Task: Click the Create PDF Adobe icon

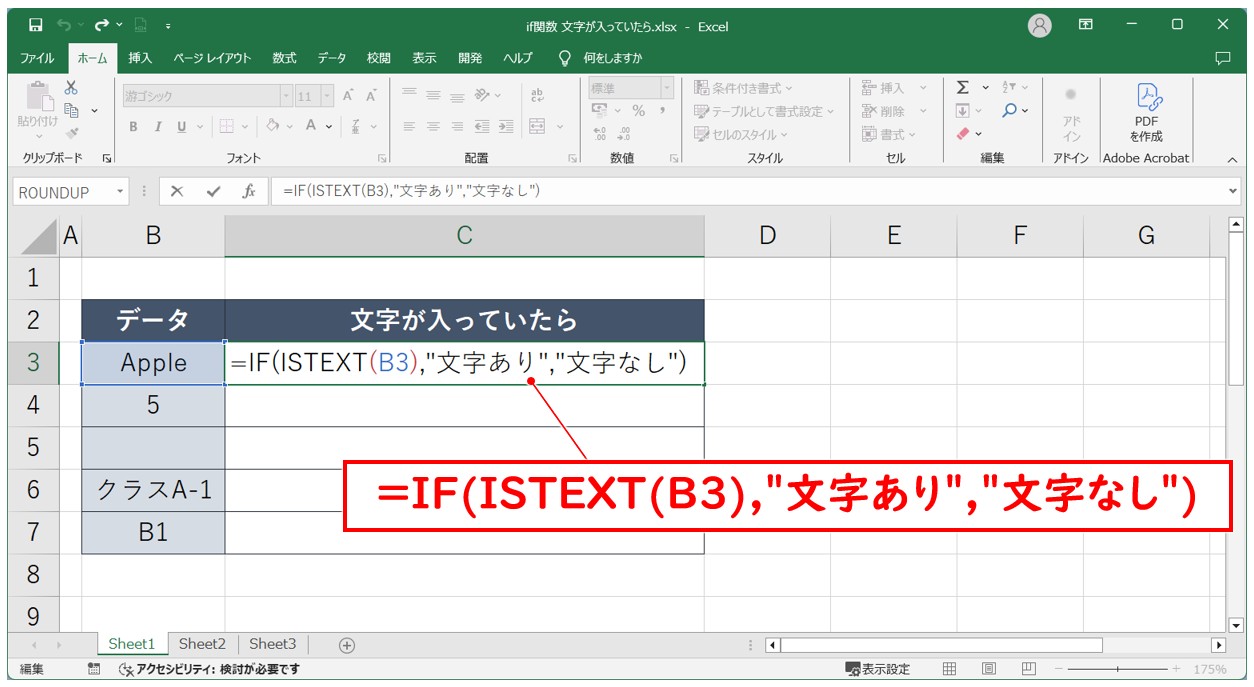Action: coord(1146,110)
